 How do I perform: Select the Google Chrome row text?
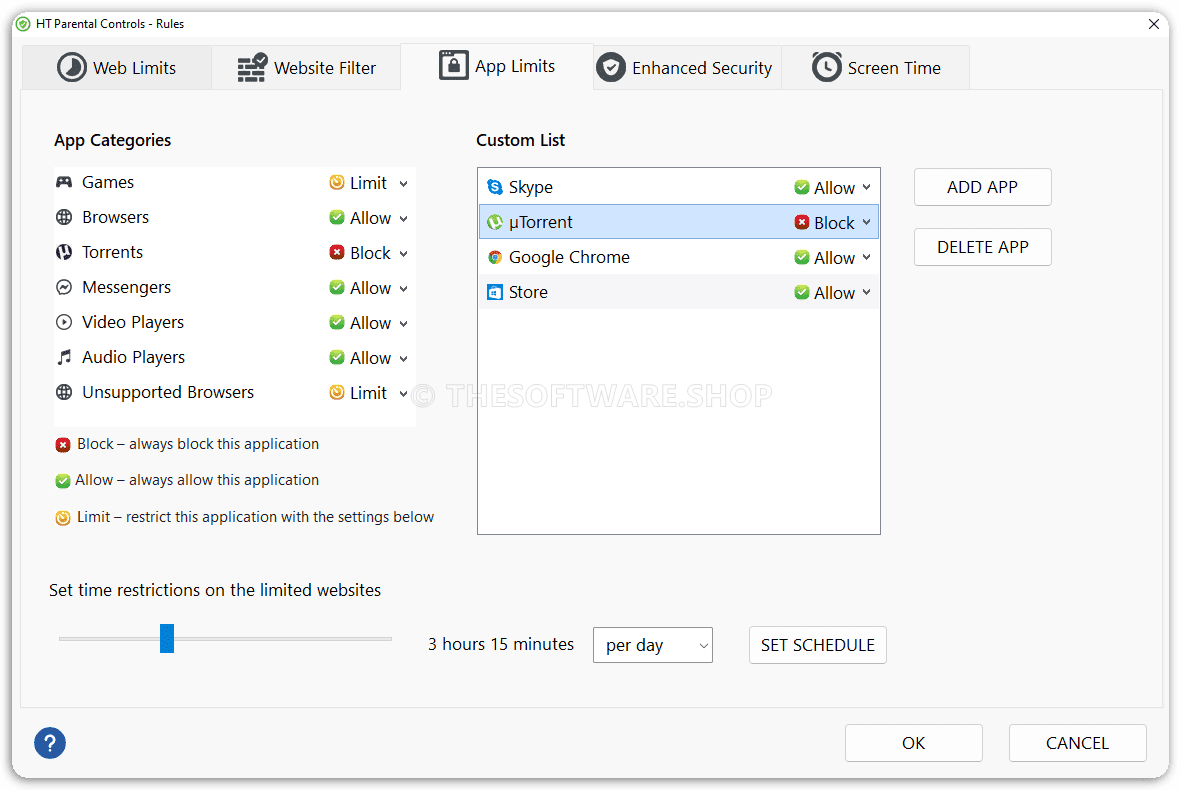point(569,257)
